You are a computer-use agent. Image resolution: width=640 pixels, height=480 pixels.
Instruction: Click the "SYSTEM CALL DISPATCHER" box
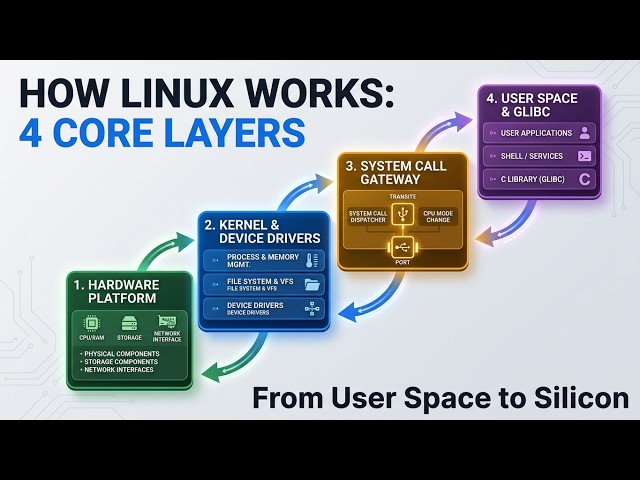click(368, 217)
